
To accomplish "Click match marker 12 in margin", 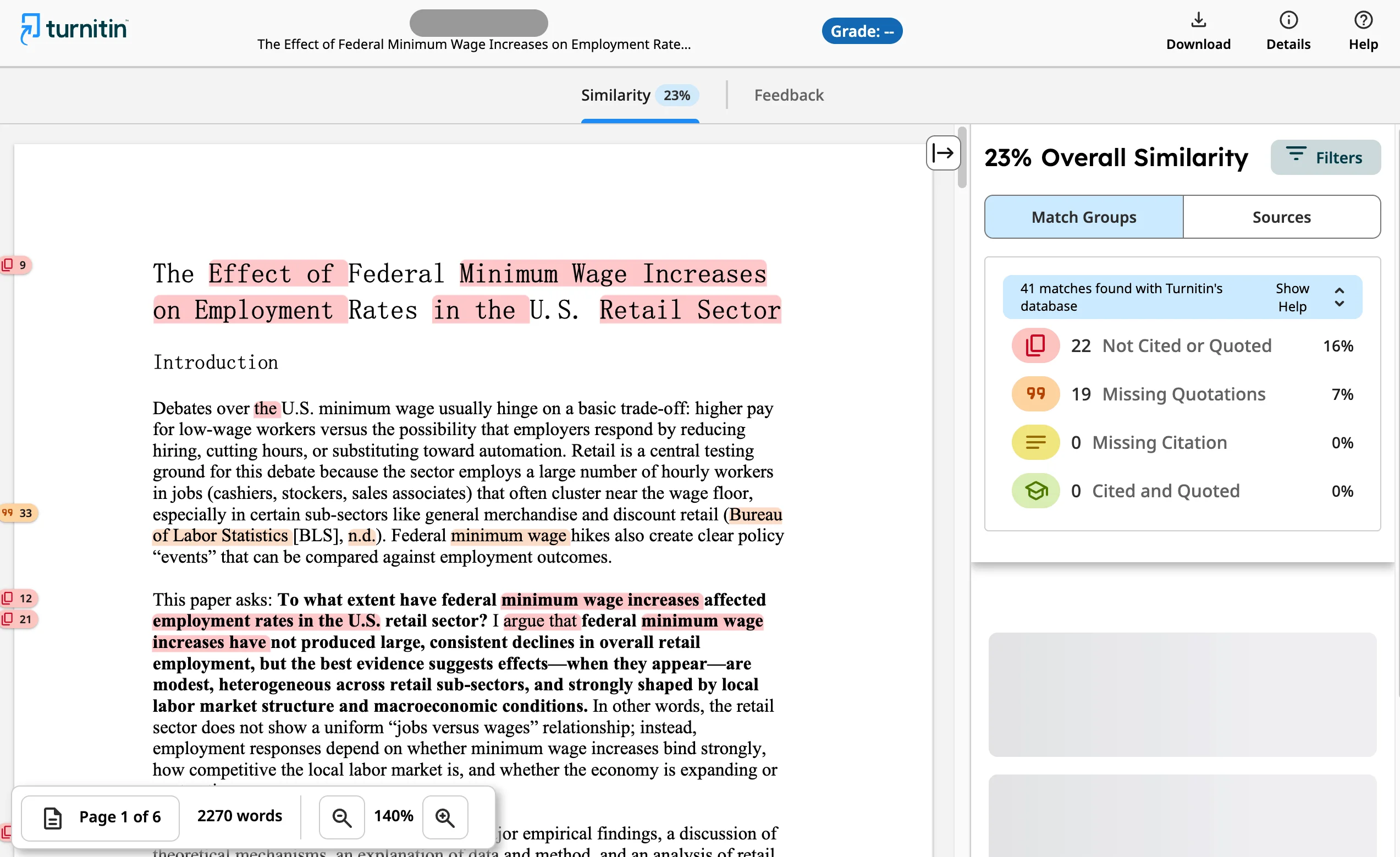I will click(18, 598).
